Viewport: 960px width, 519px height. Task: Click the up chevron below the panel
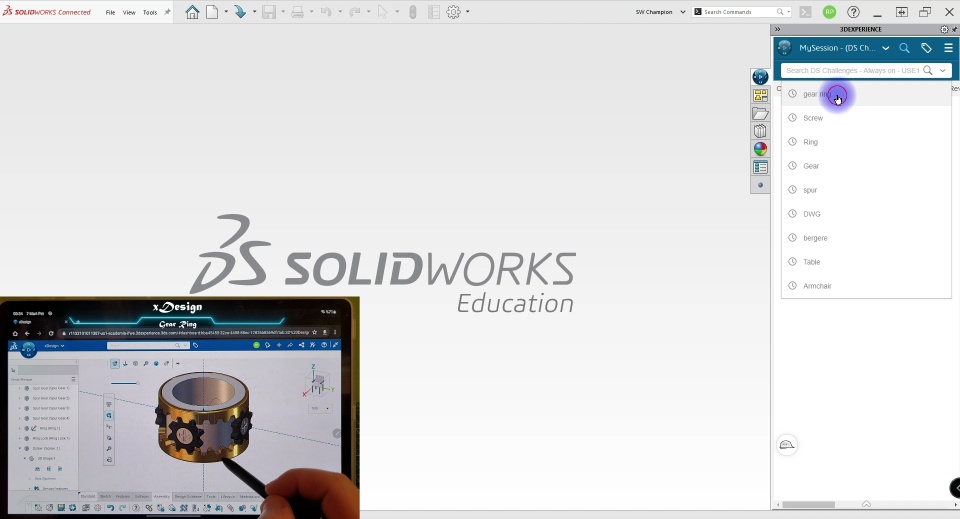click(x=866, y=504)
